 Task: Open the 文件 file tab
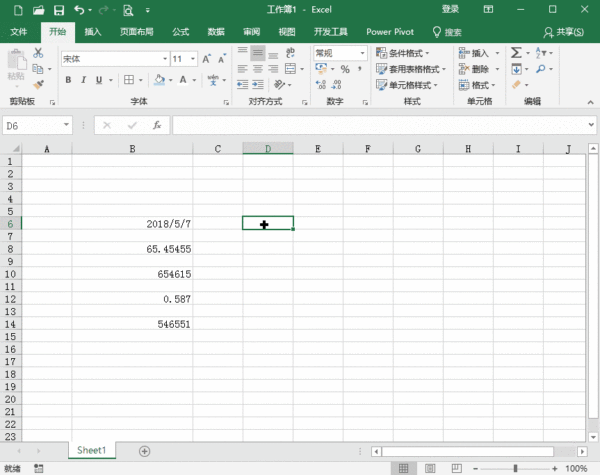(18, 32)
